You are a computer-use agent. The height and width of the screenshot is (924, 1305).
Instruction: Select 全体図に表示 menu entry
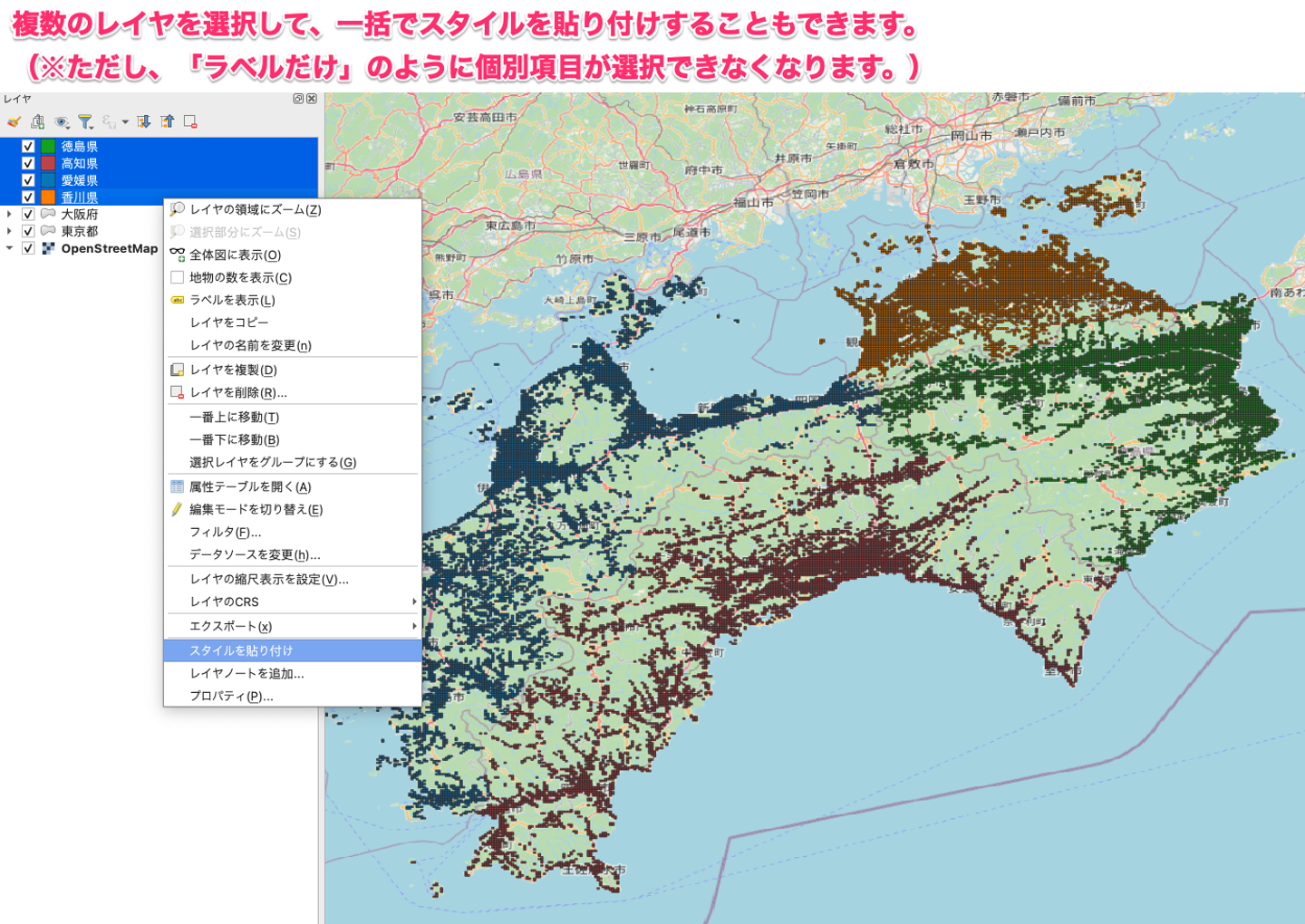coord(293,255)
